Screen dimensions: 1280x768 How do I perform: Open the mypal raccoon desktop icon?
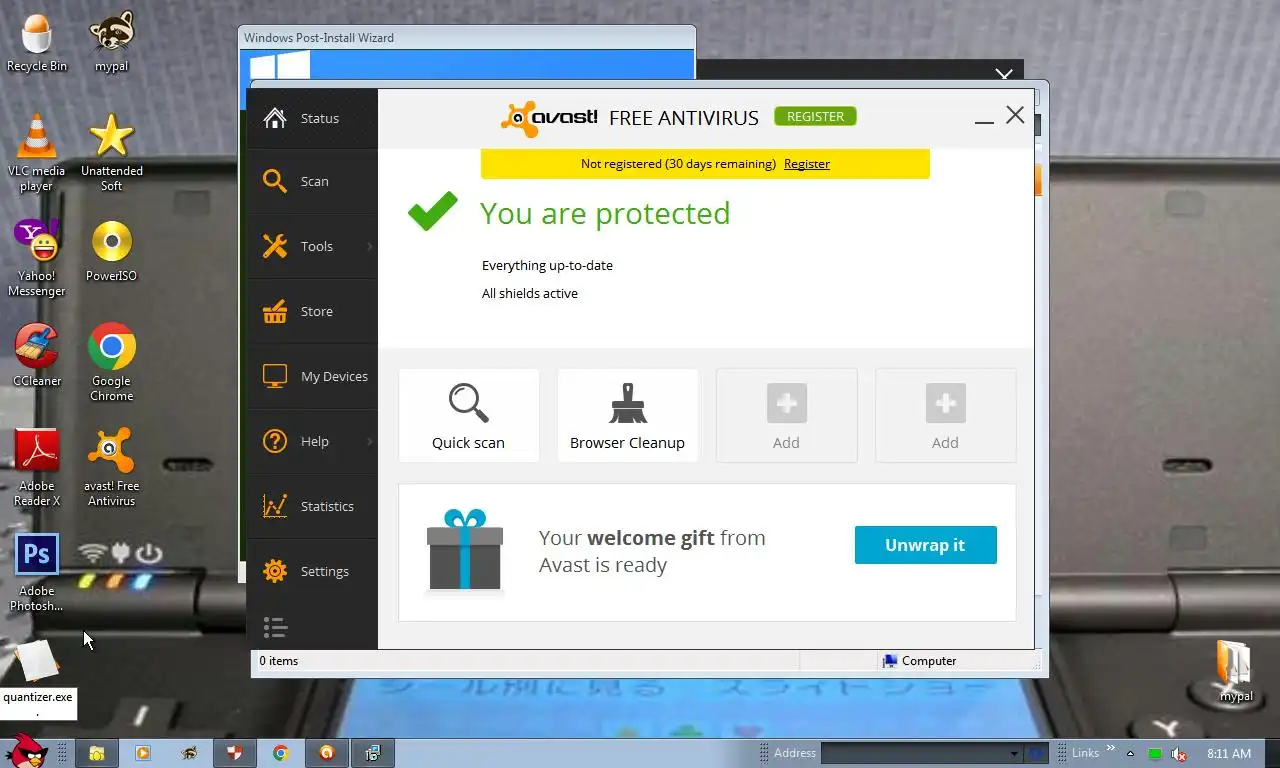point(111,42)
